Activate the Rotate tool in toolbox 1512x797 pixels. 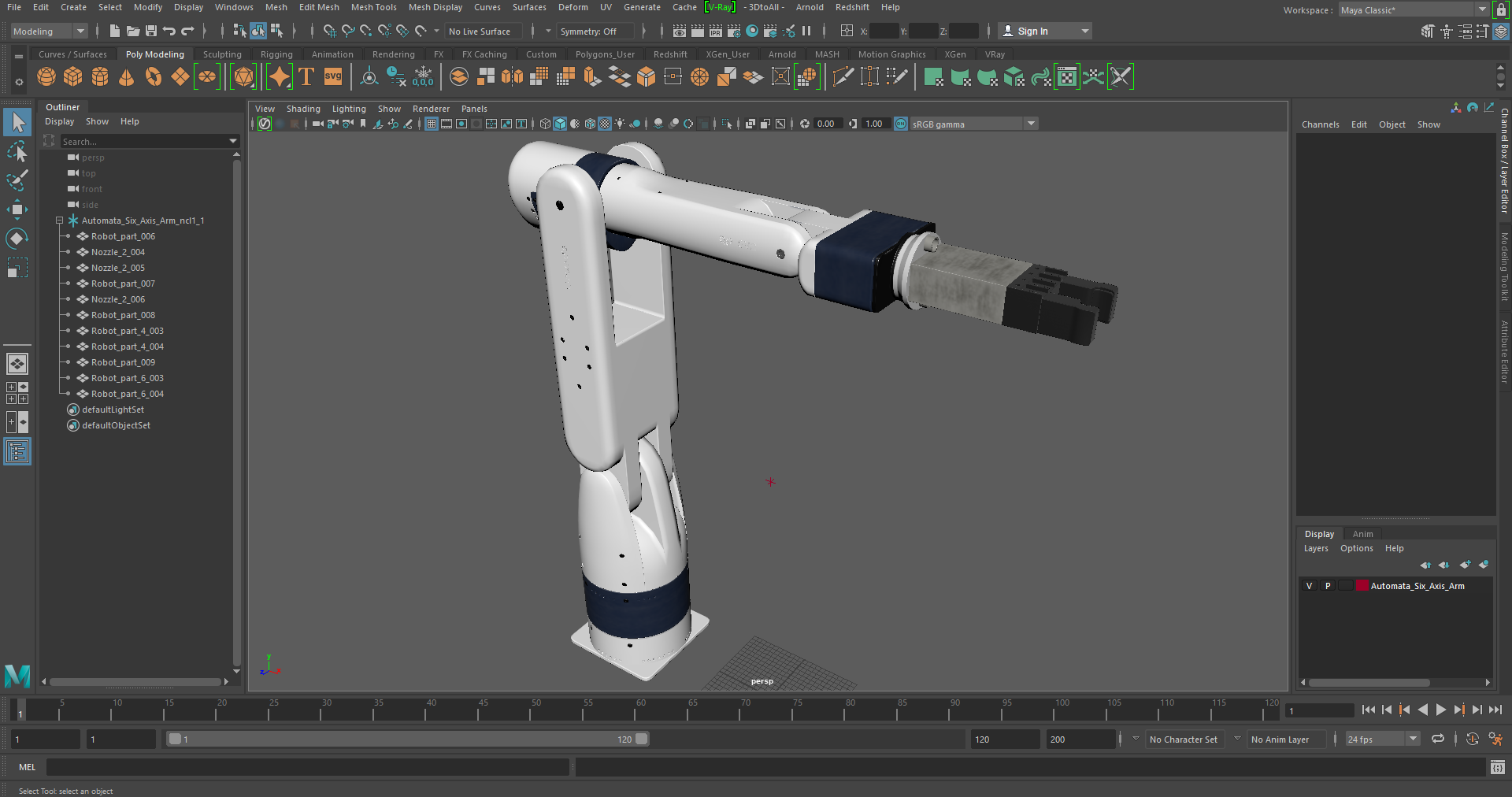point(17,238)
